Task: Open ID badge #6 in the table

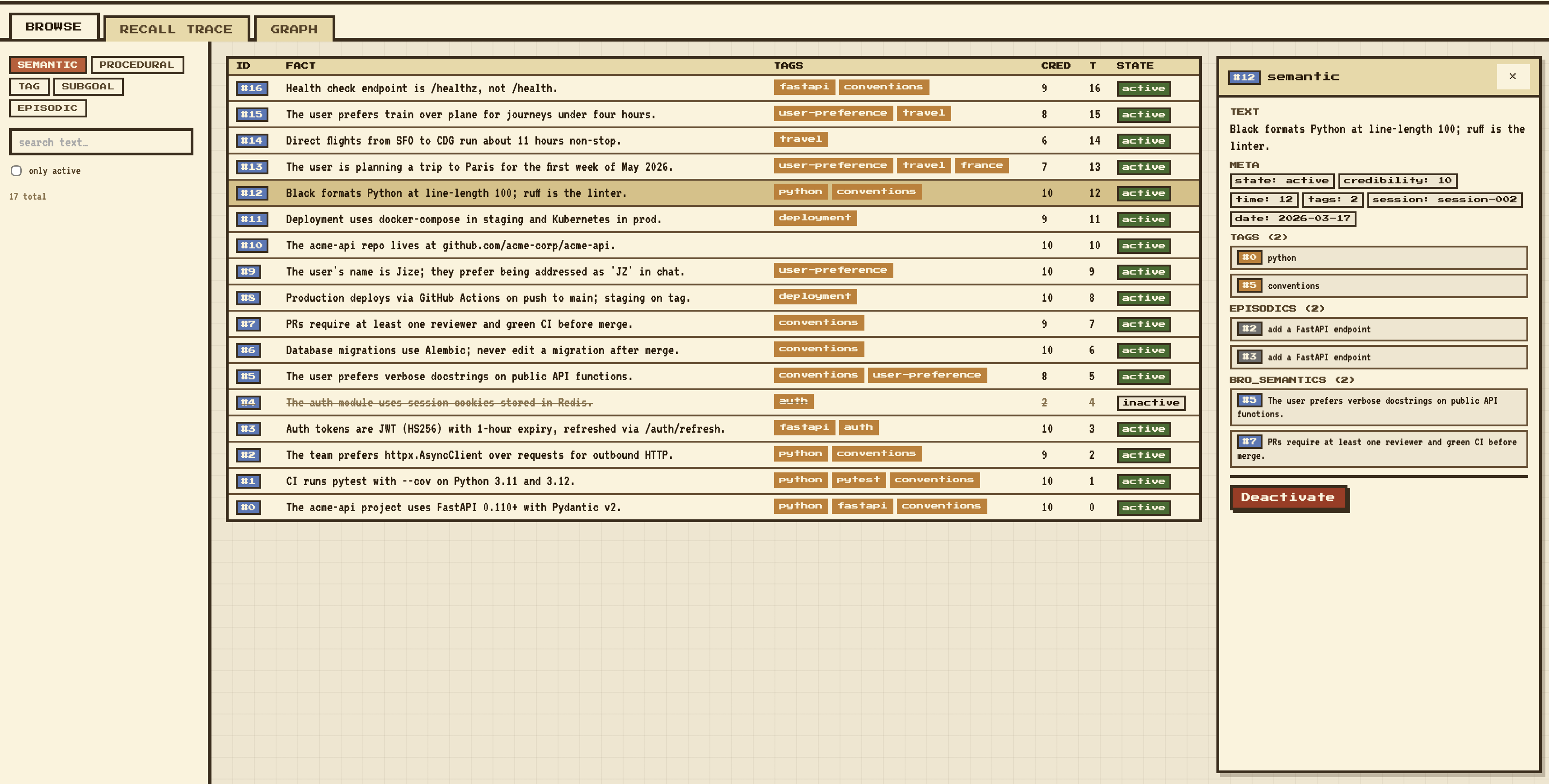Action: pos(249,350)
